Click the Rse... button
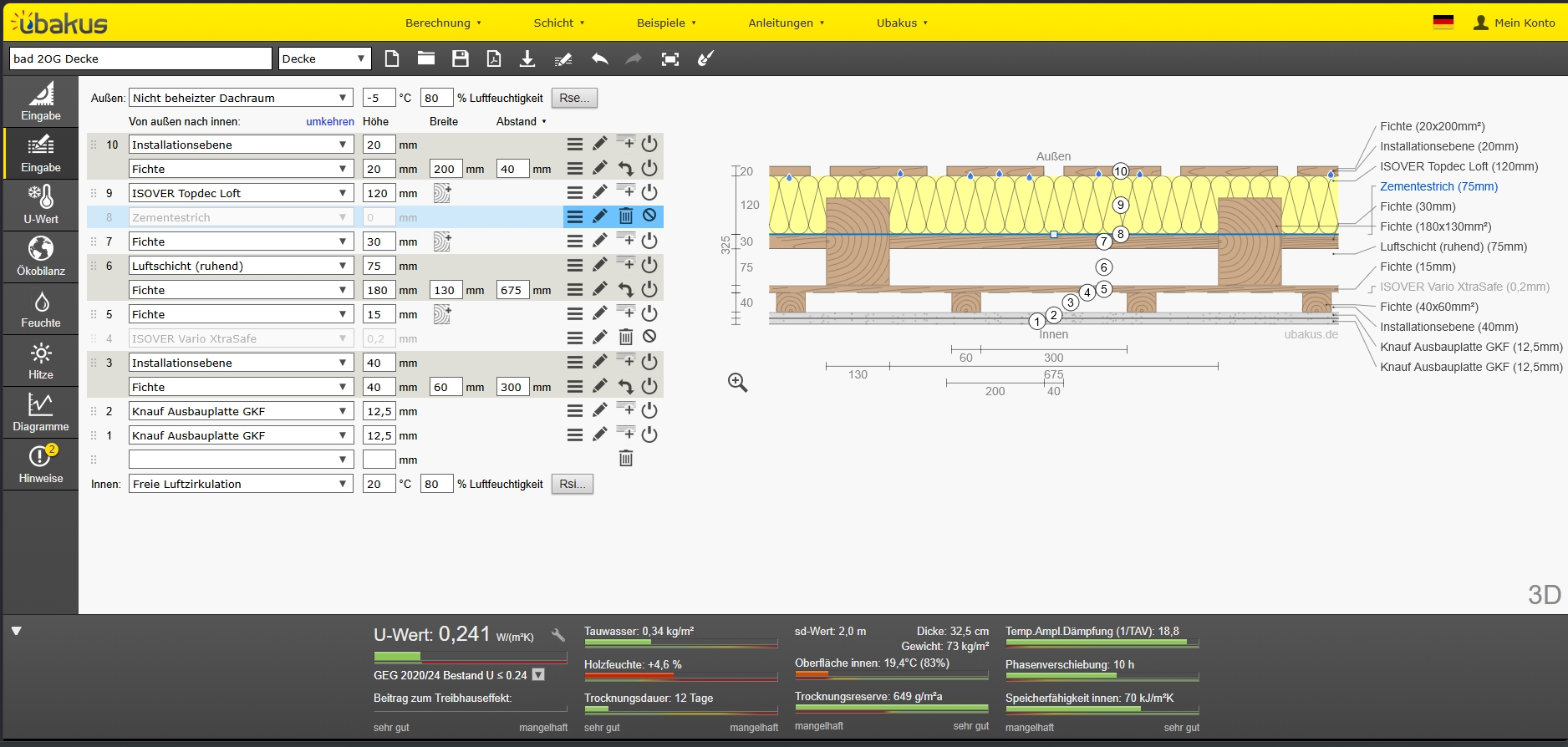The image size is (1568, 747). coord(574,98)
